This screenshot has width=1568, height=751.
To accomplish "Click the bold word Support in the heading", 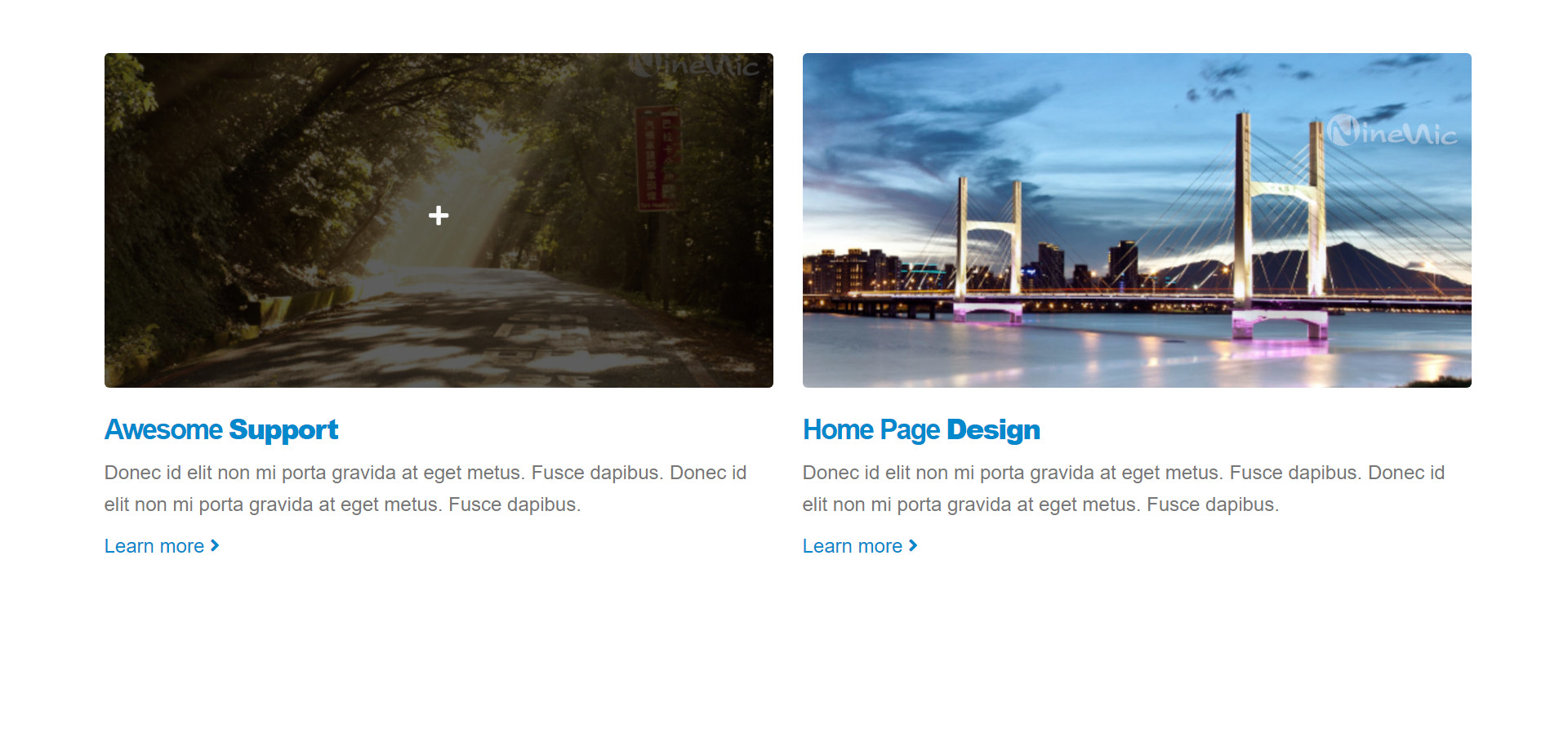I will pos(283,430).
